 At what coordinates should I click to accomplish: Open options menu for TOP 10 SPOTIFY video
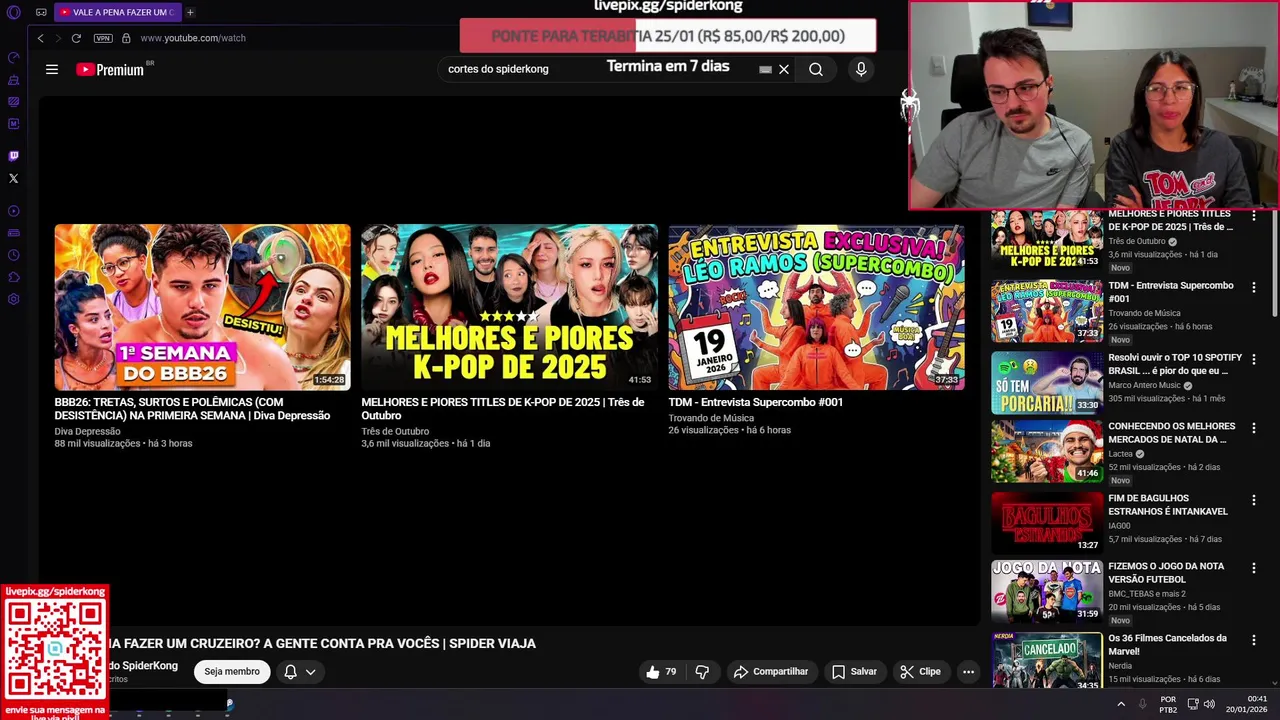[x=1254, y=359]
